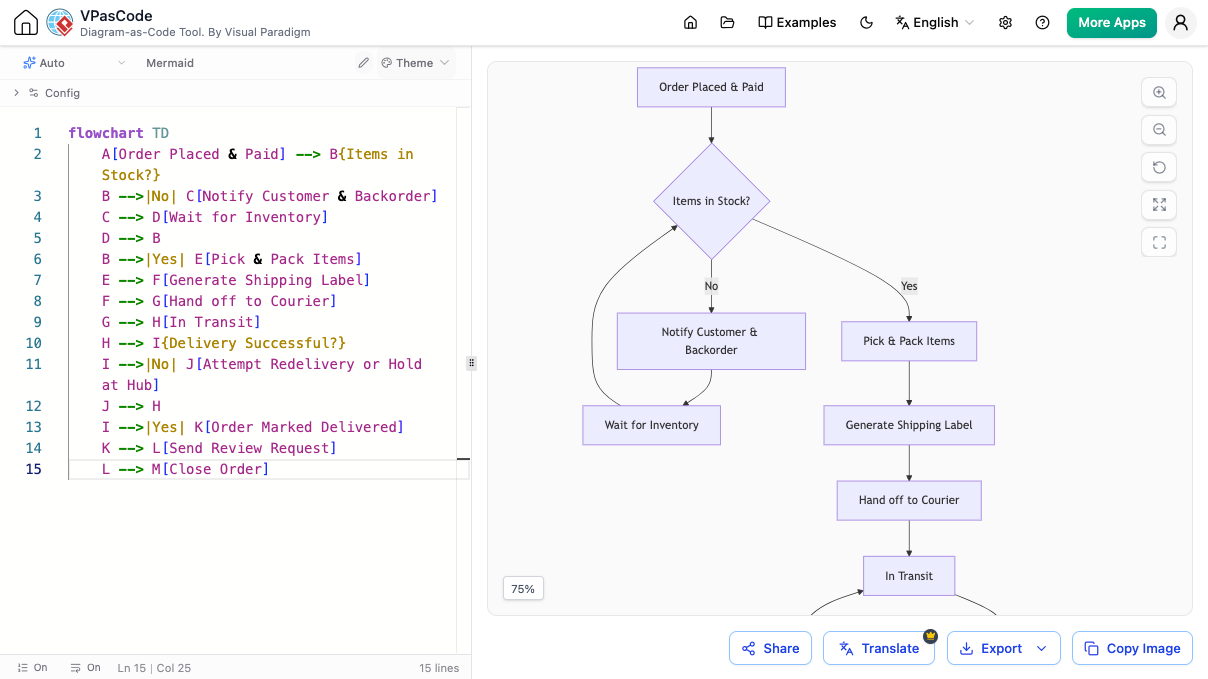Open the English language dropdown
The width and height of the screenshot is (1208, 679).
click(x=934, y=23)
